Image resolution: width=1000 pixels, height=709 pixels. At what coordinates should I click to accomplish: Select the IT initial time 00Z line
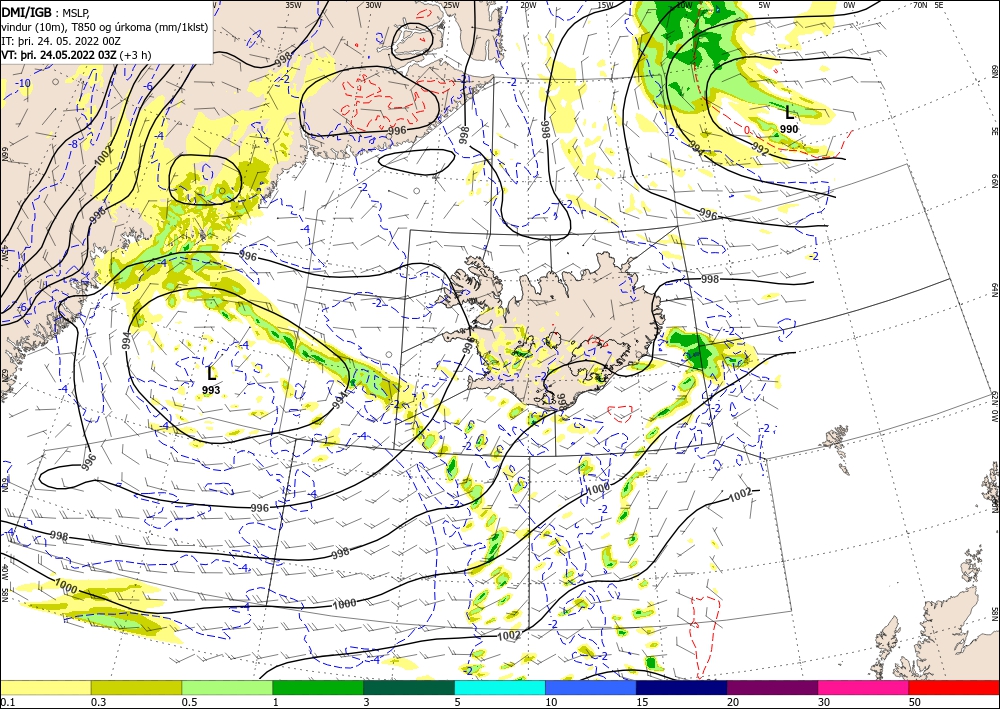[61, 40]
